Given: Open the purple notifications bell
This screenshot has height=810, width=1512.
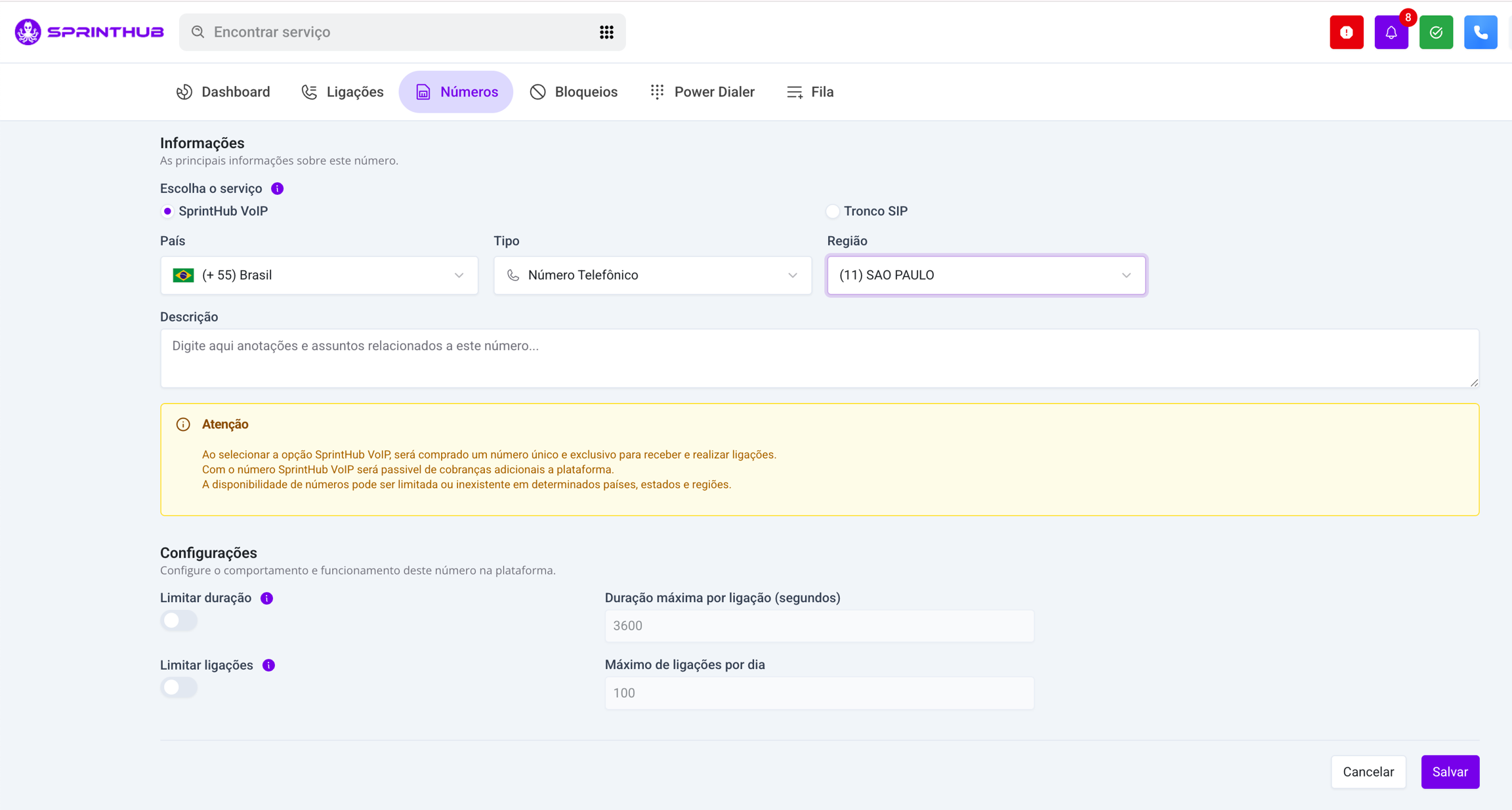Looking at the screenshot, I should pos(1391,32).
